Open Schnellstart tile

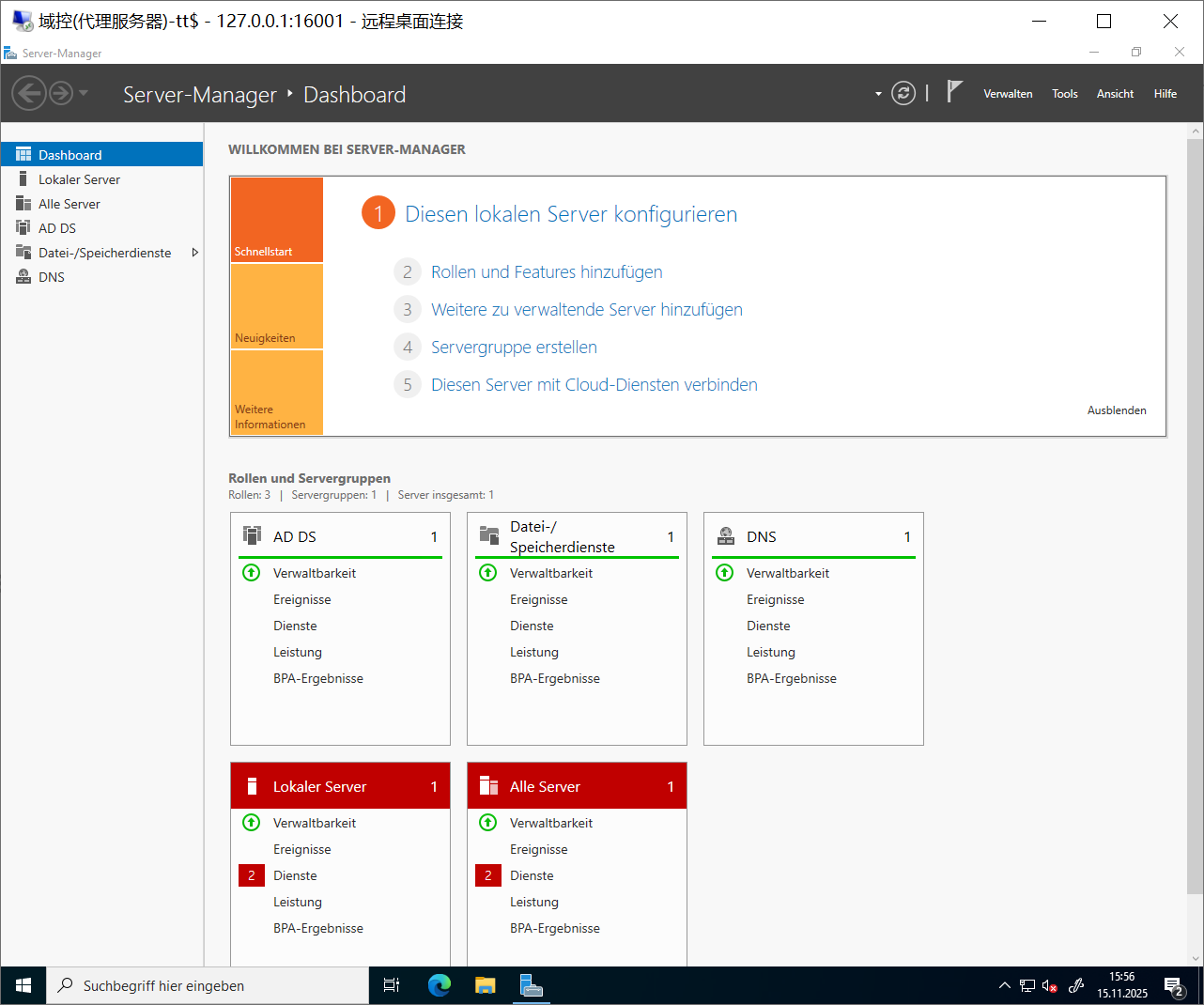tap(277, 220)
